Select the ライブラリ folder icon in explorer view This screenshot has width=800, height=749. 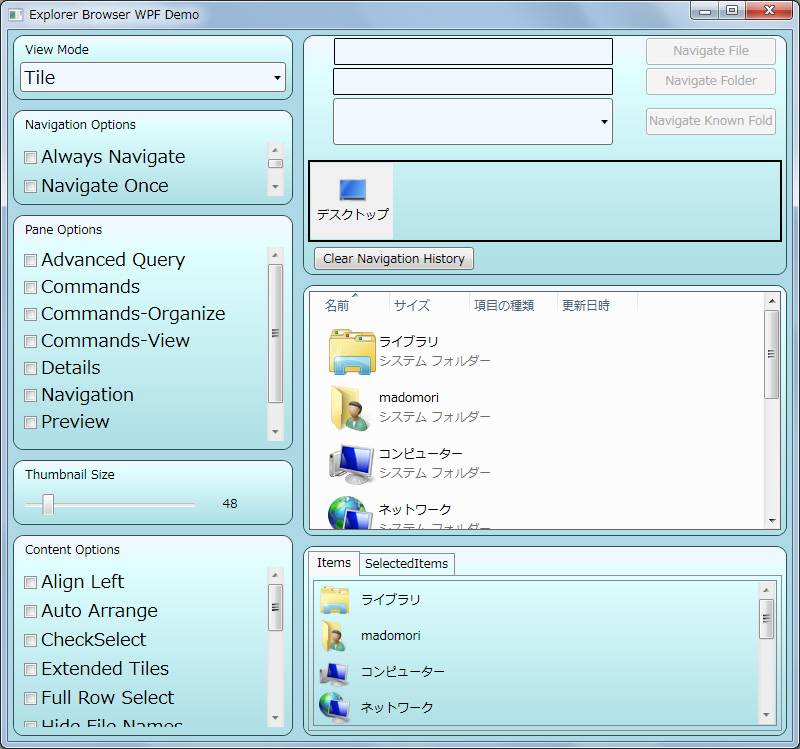[352, 352]
